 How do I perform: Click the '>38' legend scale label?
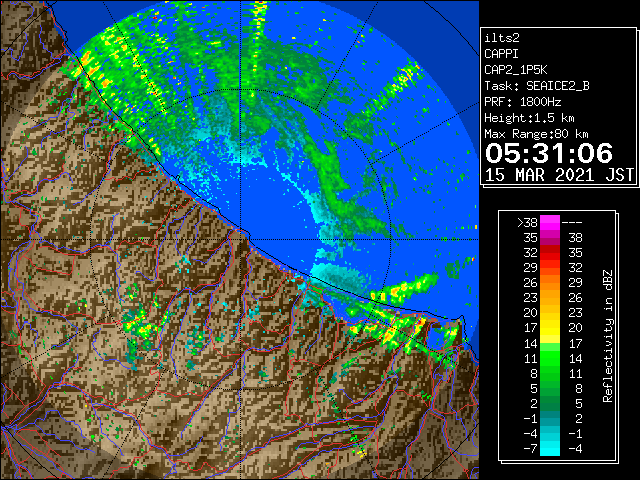click(x=527, y=223)
